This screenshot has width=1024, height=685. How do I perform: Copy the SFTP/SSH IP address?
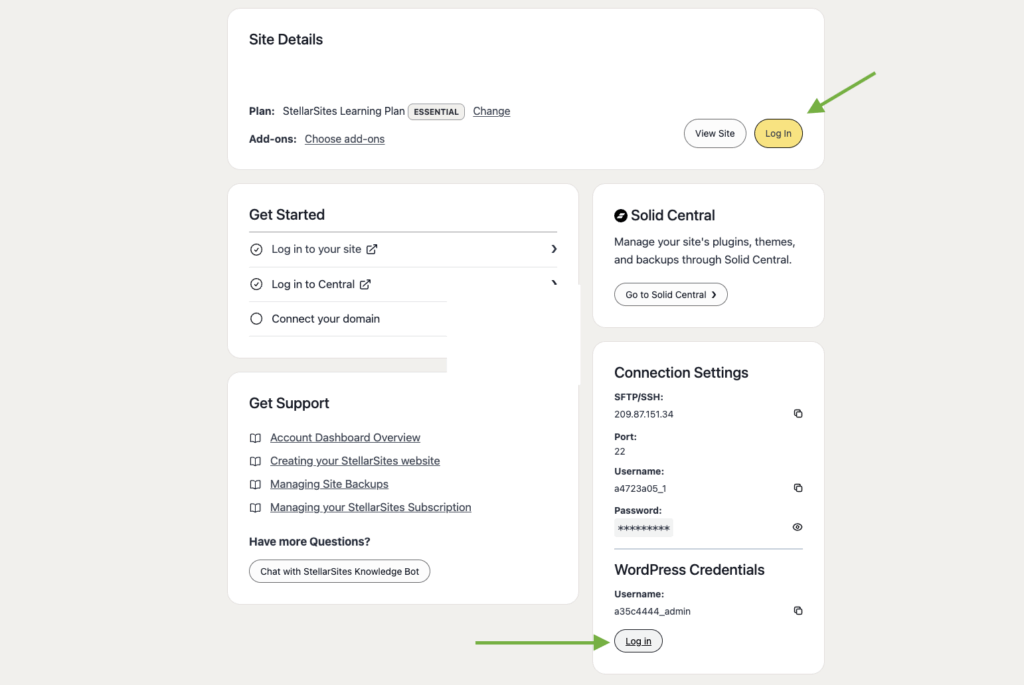[797, 413]
